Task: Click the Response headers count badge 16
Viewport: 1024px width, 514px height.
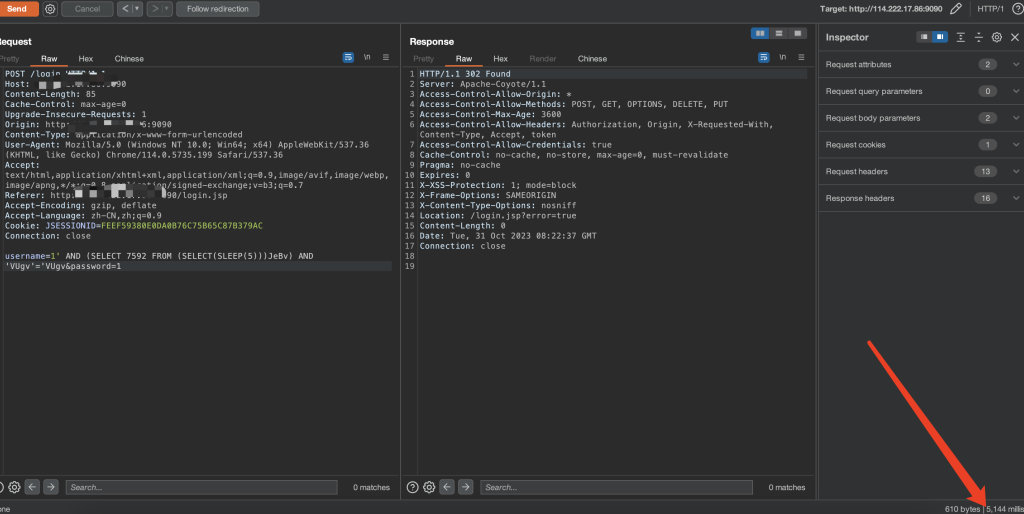Action: (985, 198)
